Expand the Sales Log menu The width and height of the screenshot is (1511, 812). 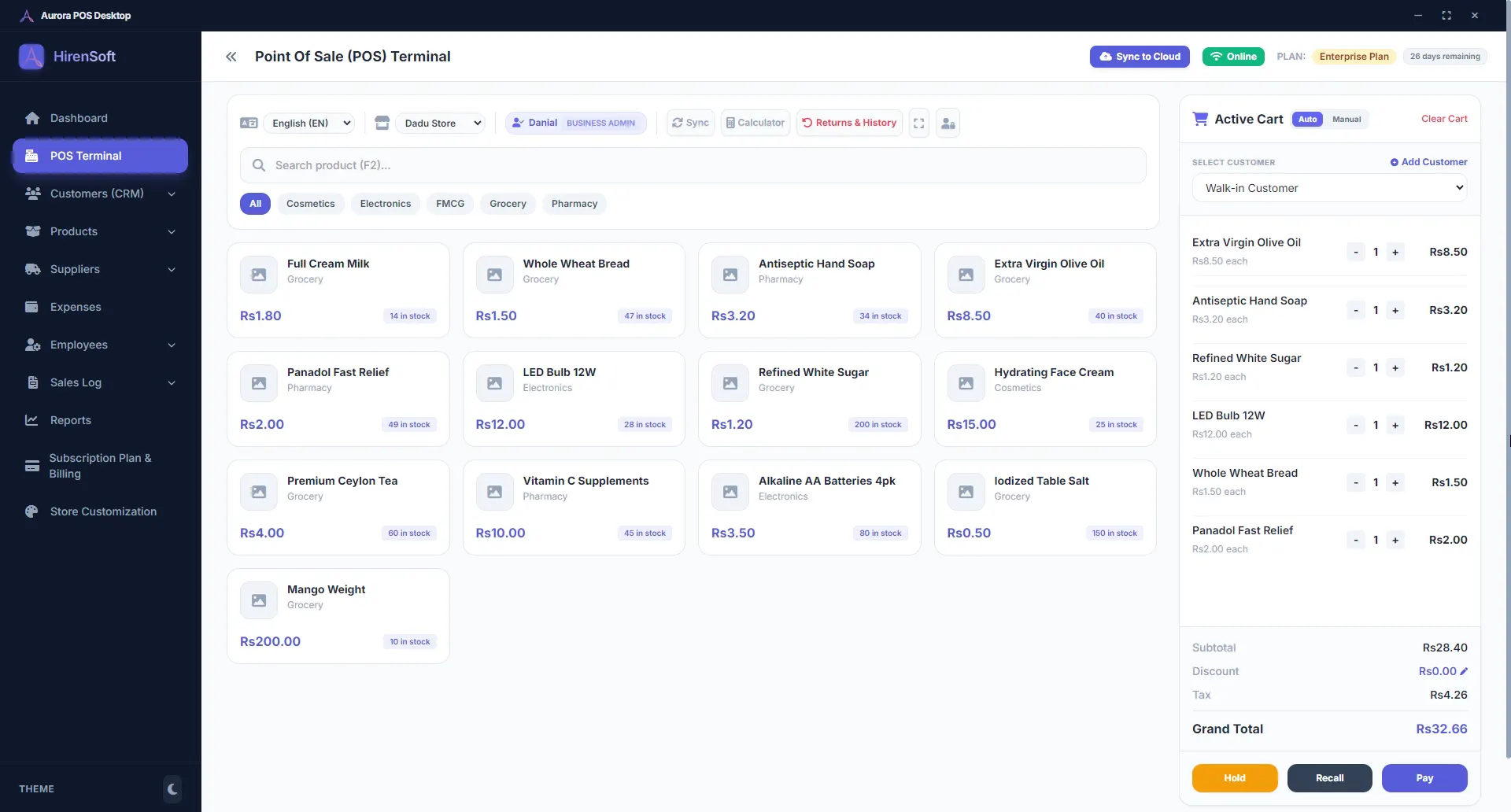coord(100,382)
